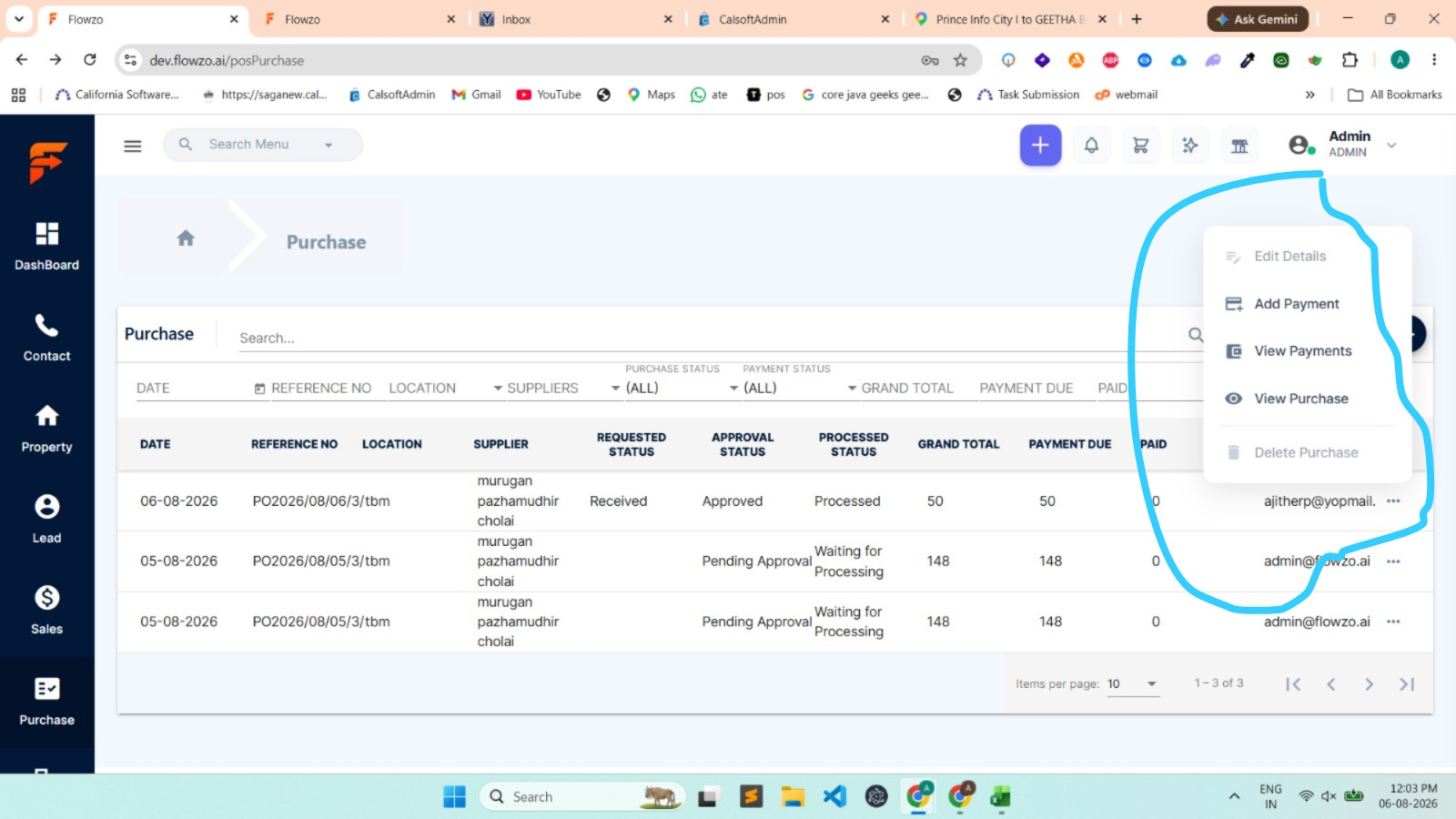Click the sparkle AI icon in header
This screenshot has height=819, width=1456.
pos(1189,146)
